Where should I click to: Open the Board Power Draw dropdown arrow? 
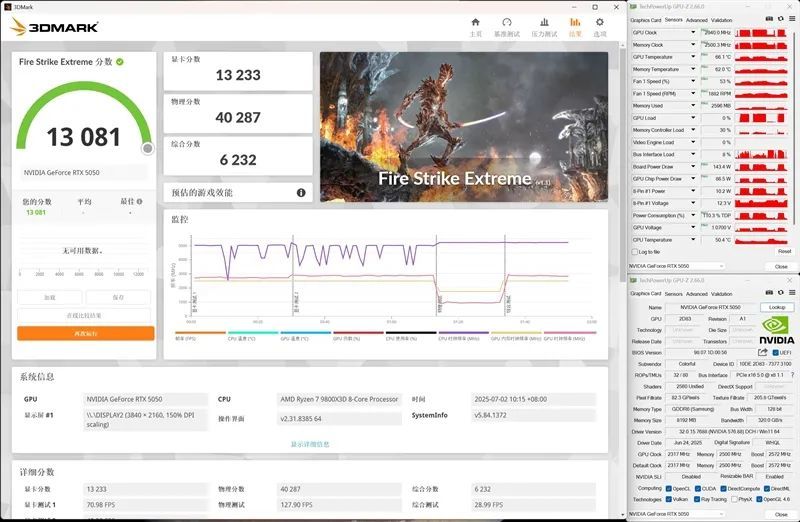[693, 166]
